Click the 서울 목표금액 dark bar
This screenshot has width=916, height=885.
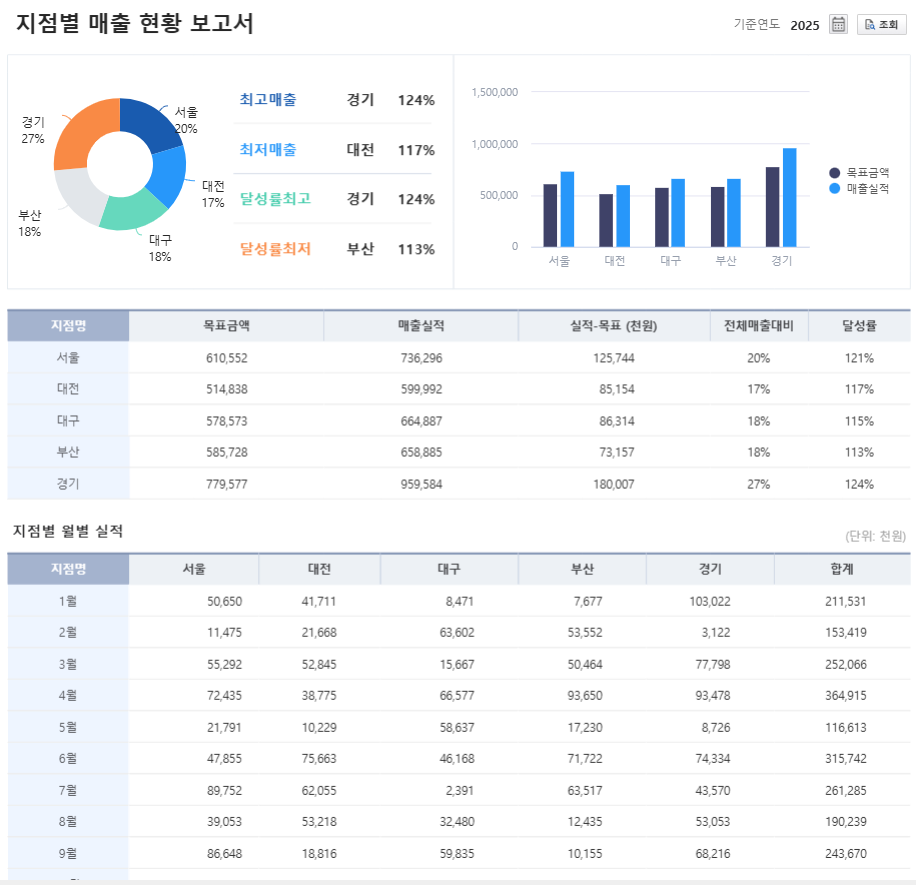pyautogui.click(x=550, y=215)
